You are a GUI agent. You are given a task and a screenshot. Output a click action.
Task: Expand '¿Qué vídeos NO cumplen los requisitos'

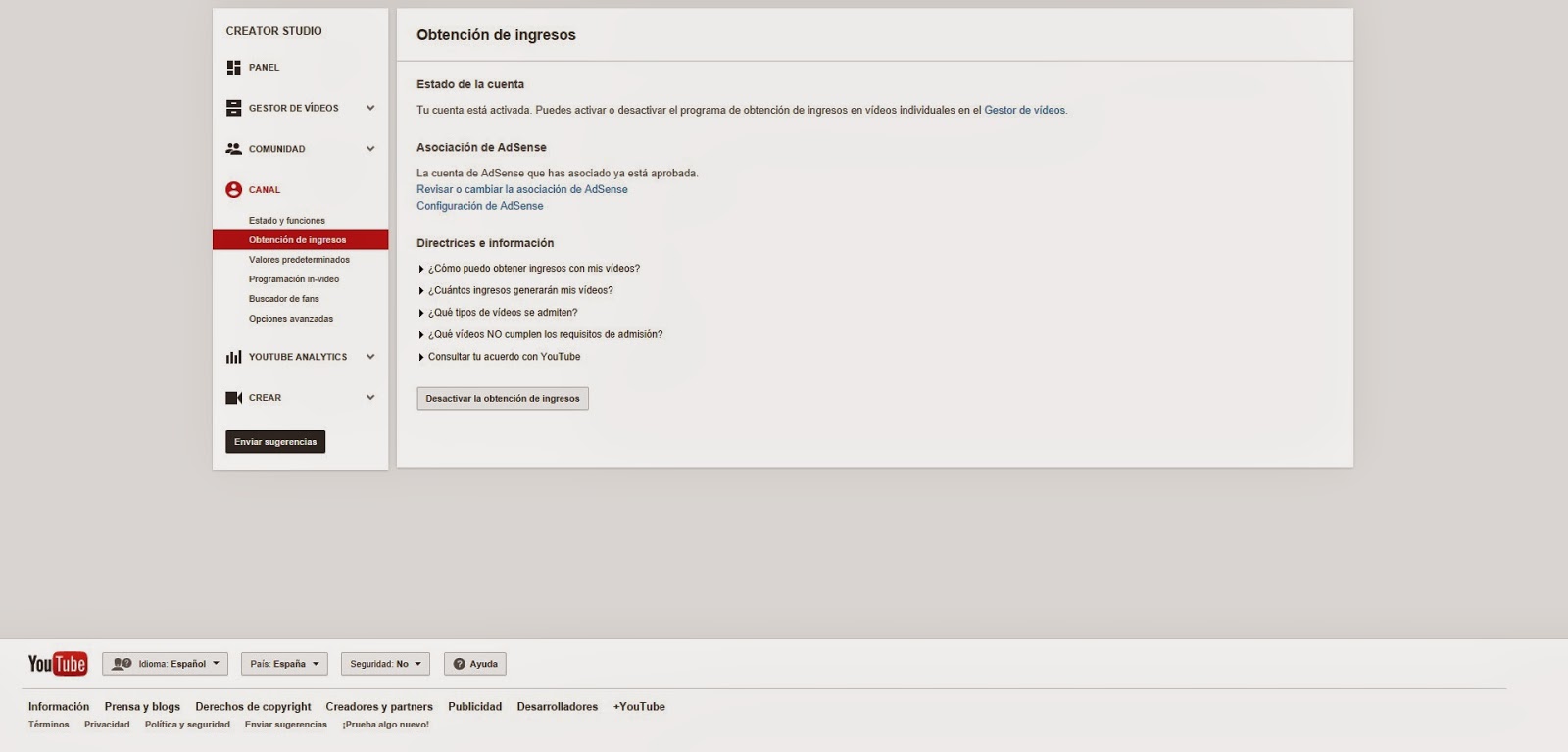541,334
